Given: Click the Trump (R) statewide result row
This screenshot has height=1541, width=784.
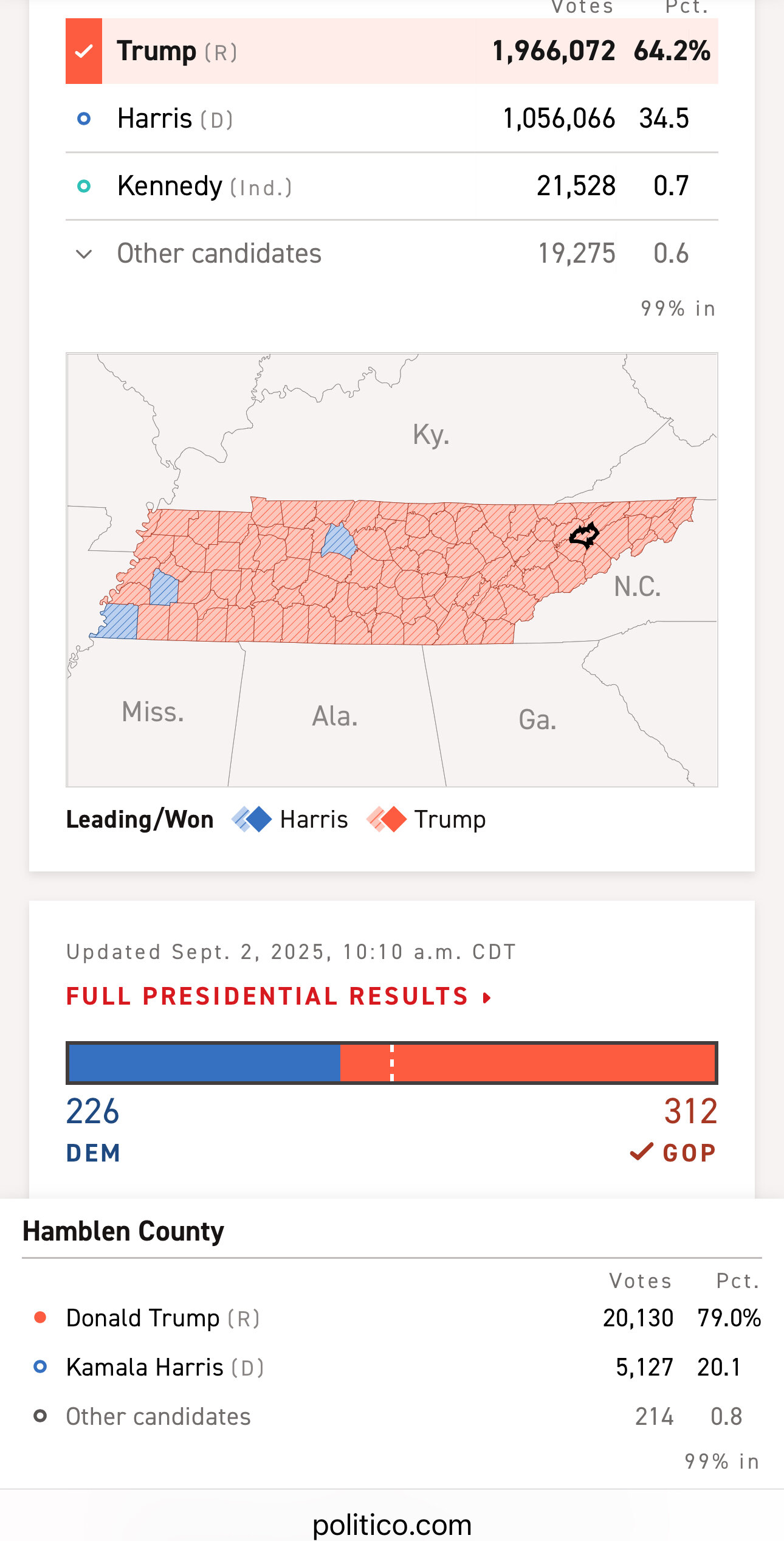Looking at the screenshot, I should tap(392, 52).
